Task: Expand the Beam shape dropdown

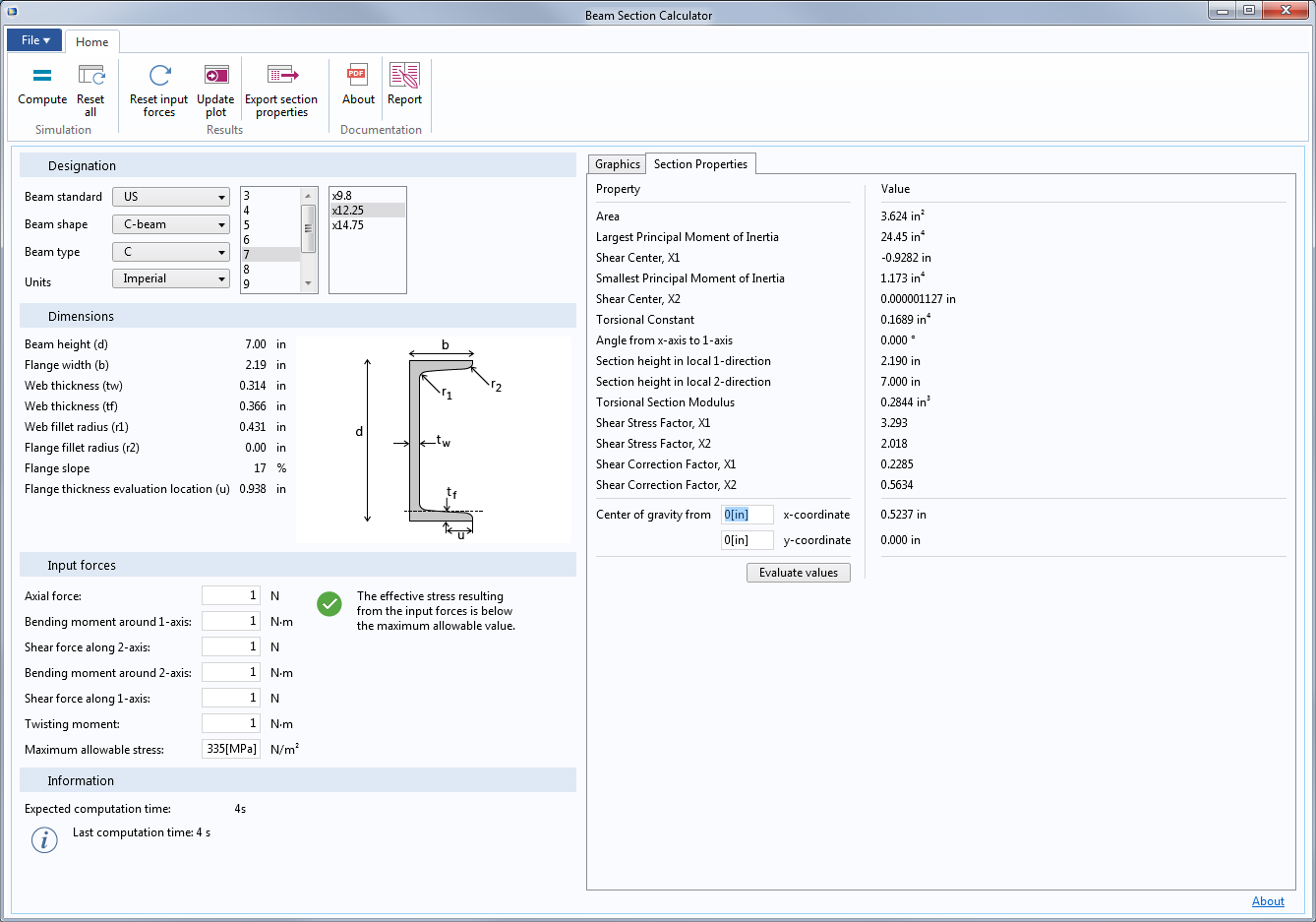Action: pyautogui.click(x=171, y=224)
